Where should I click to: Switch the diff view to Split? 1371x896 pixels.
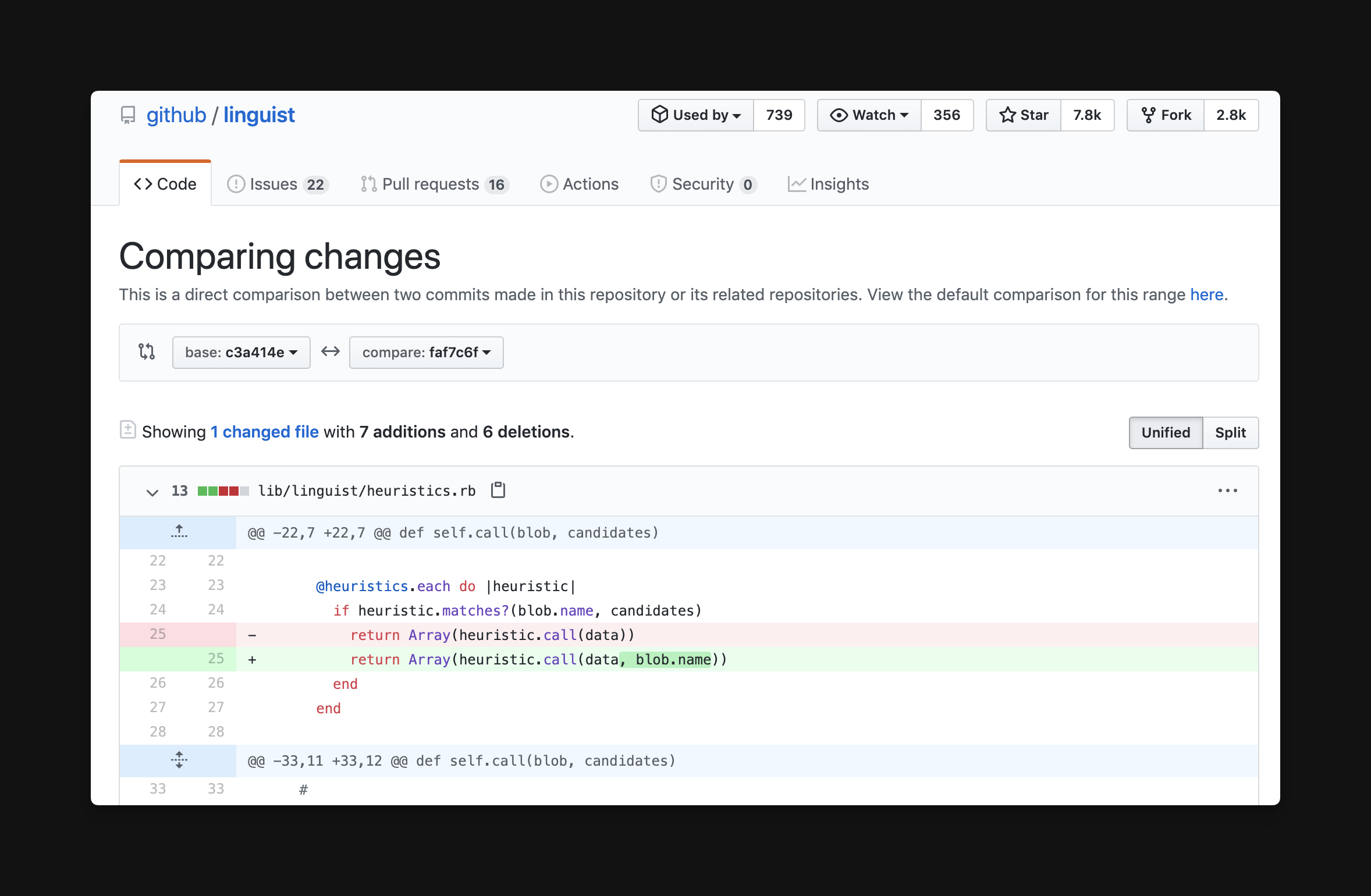click(1230, 432)
